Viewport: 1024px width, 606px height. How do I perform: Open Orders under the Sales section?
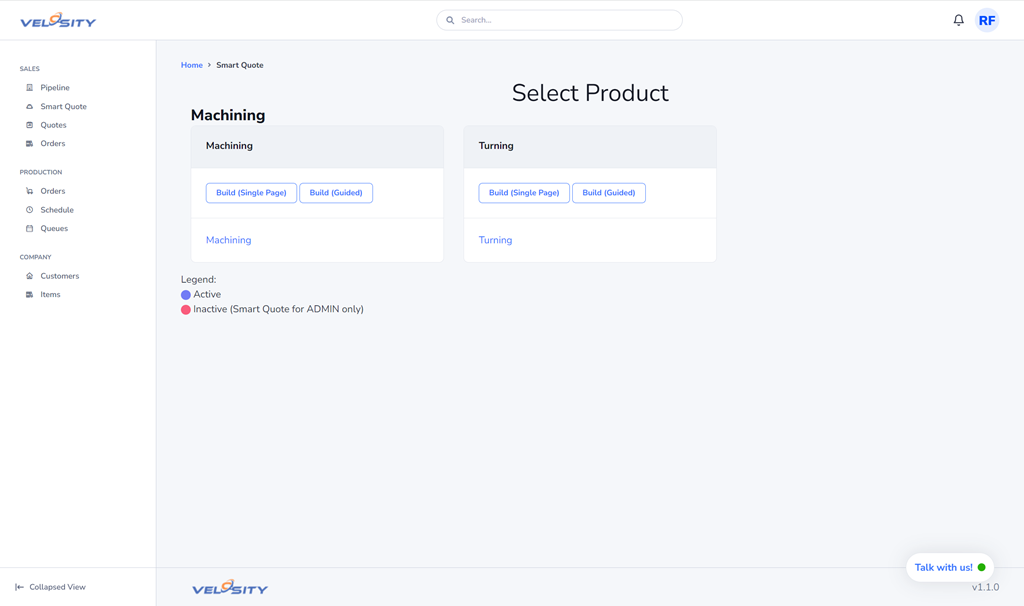52,144
